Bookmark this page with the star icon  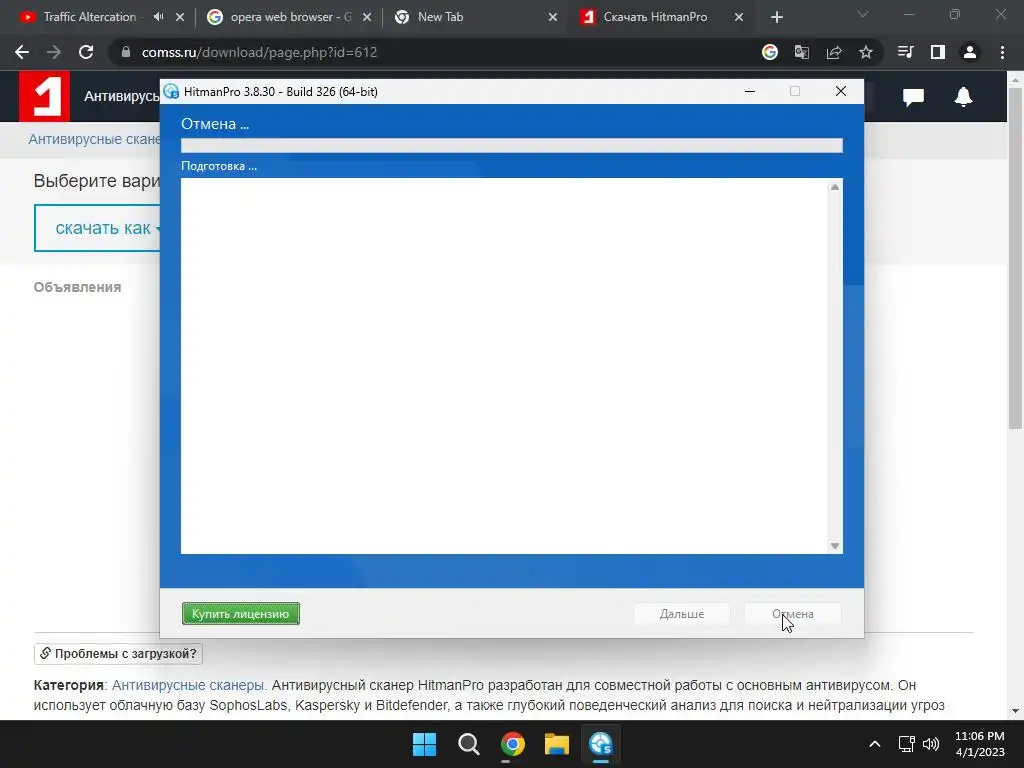tap(866, 52)
